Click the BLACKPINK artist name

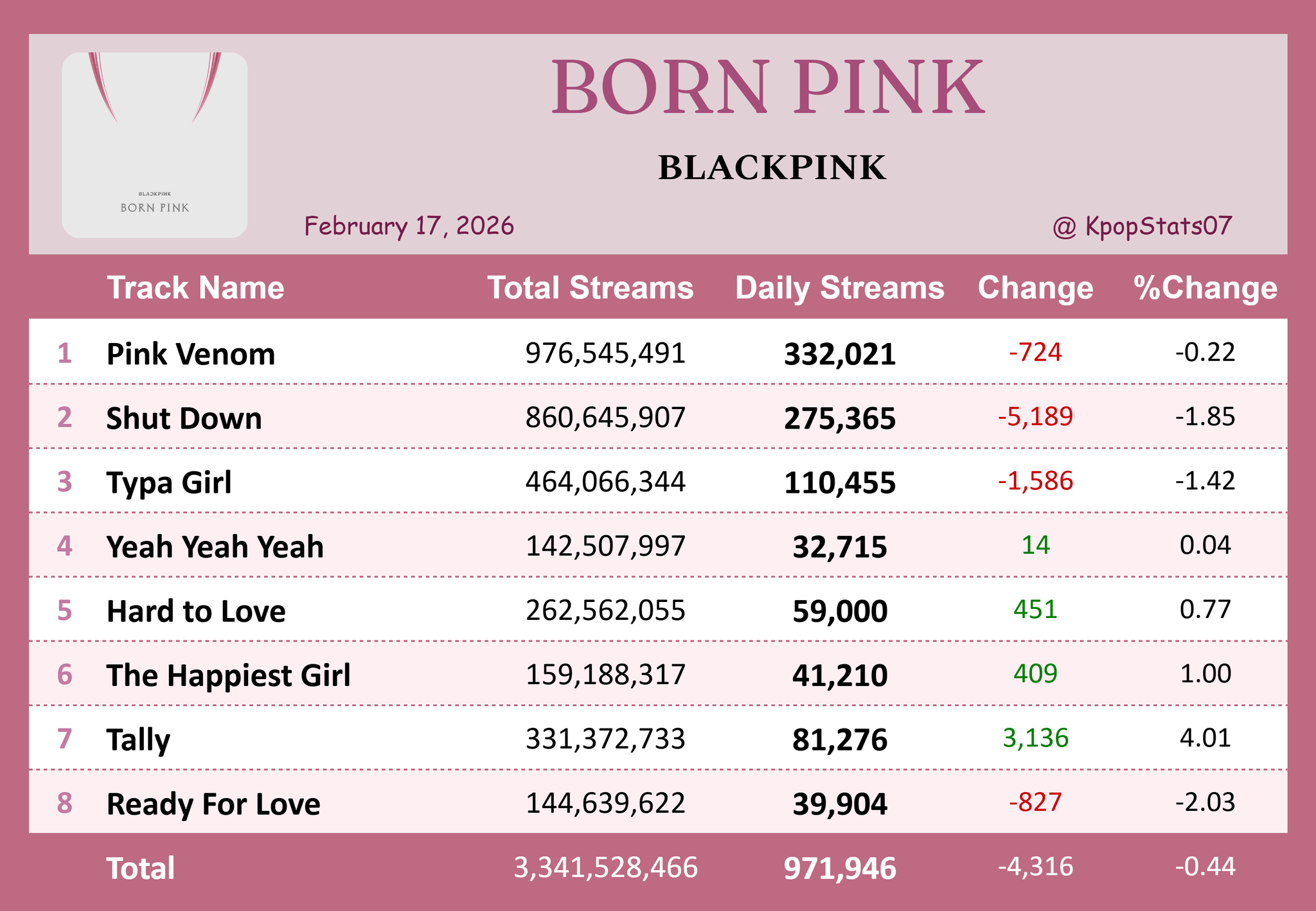[x=772, y=168]
